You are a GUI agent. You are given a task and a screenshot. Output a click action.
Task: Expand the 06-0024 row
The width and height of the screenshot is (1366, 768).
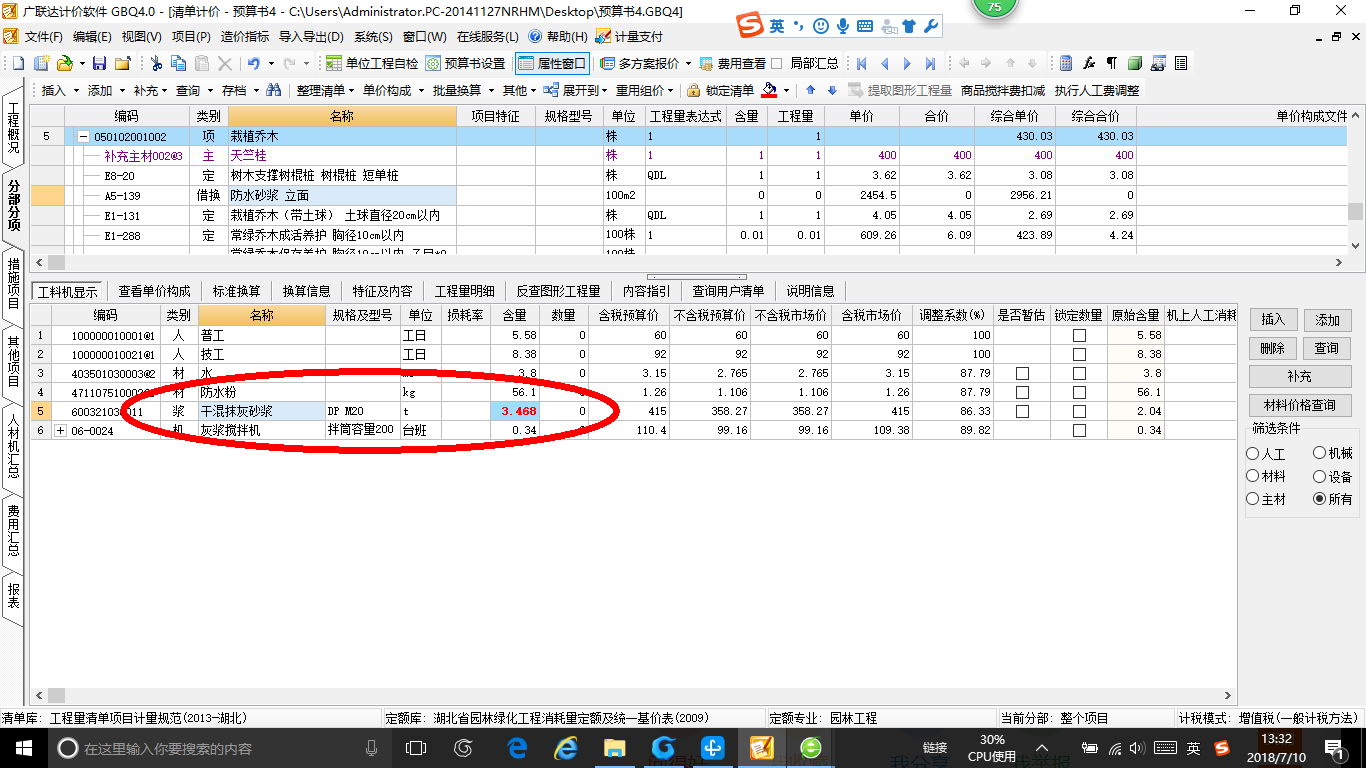coord(60,431)
